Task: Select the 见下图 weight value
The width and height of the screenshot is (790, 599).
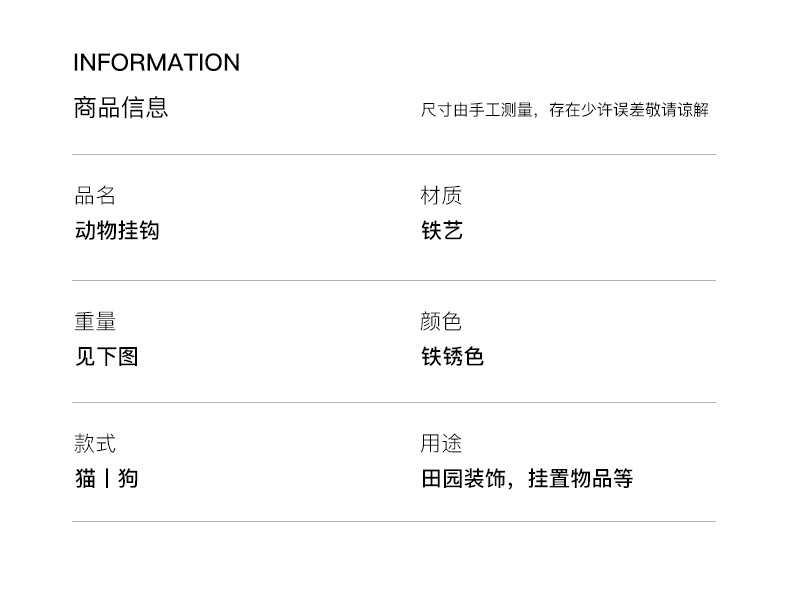Action: (106, 357)
